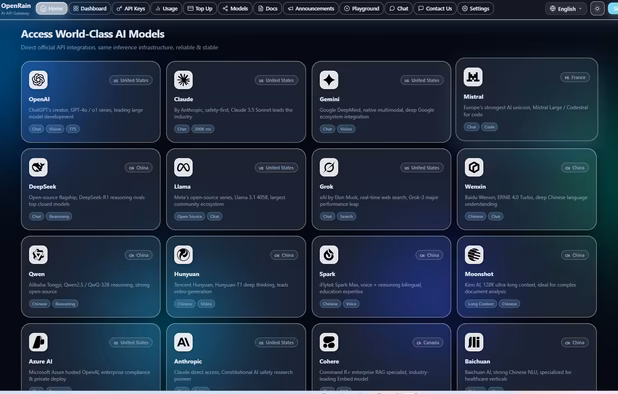The width and height of the screenshot is (618, 394).
Task: Click the Azure AI logo icon
Action: click(38, 342)
